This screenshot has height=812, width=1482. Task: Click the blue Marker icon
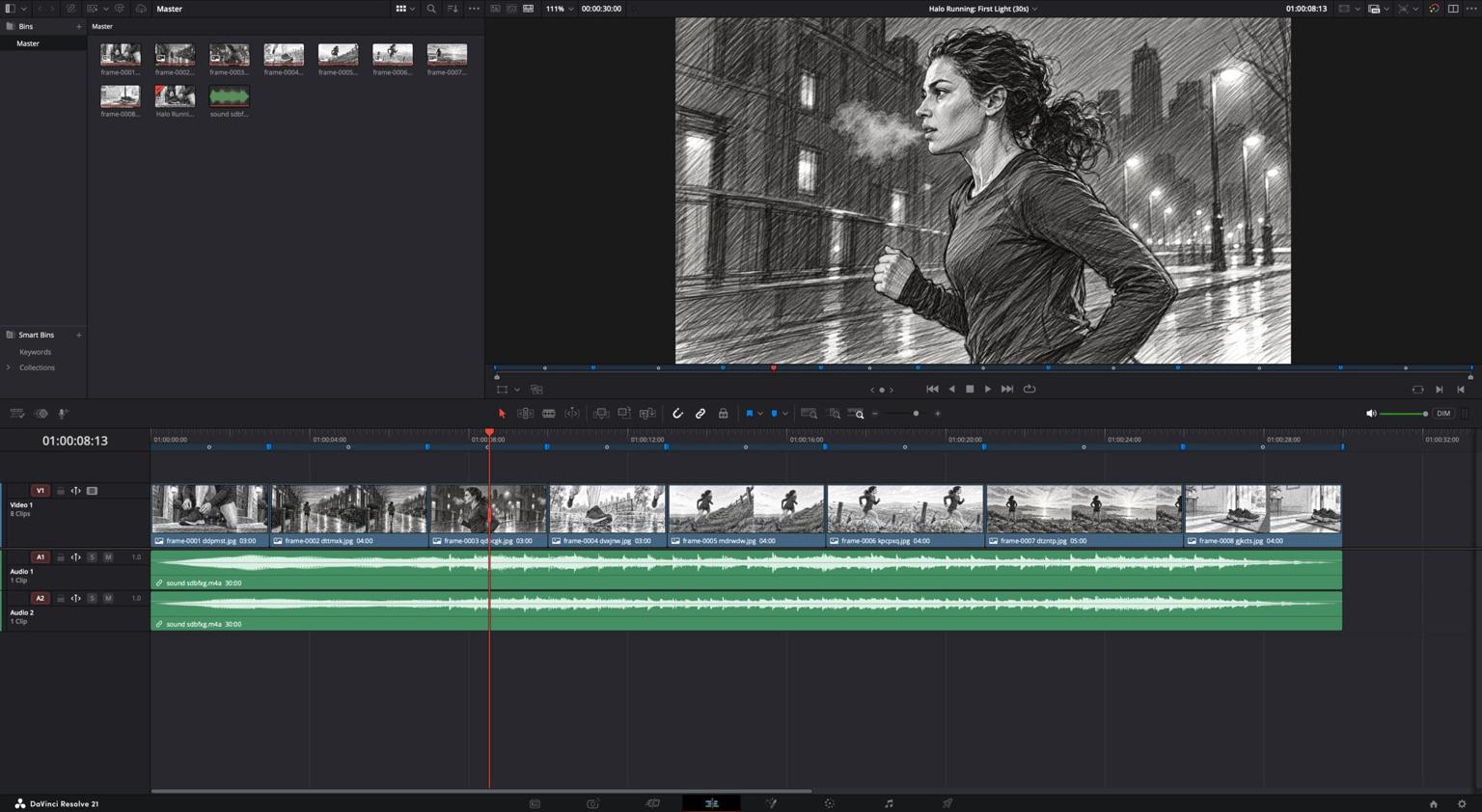tap(774, 414)
